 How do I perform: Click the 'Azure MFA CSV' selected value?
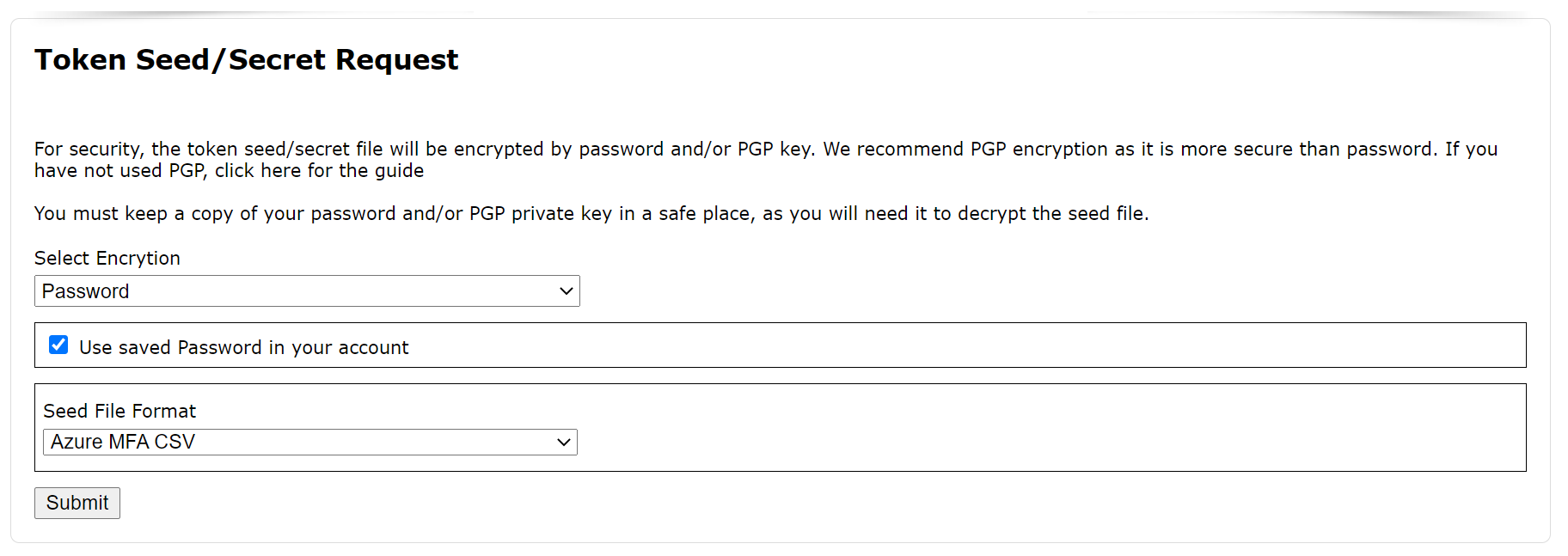pos(123,443)
